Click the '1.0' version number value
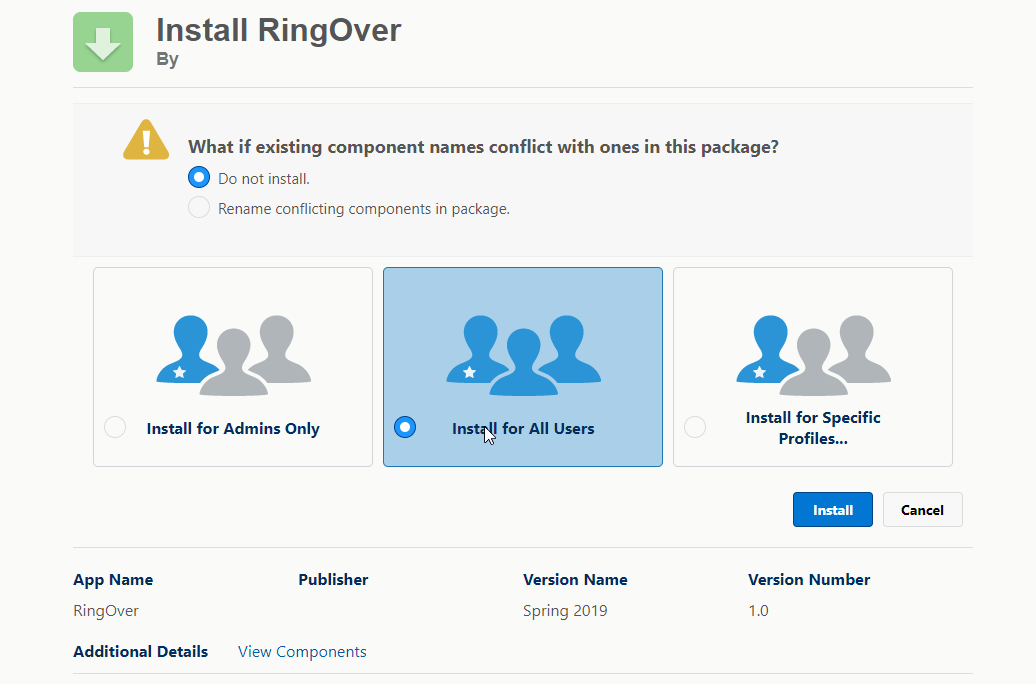The image size is (1036, 684). (x=758, y=611)
